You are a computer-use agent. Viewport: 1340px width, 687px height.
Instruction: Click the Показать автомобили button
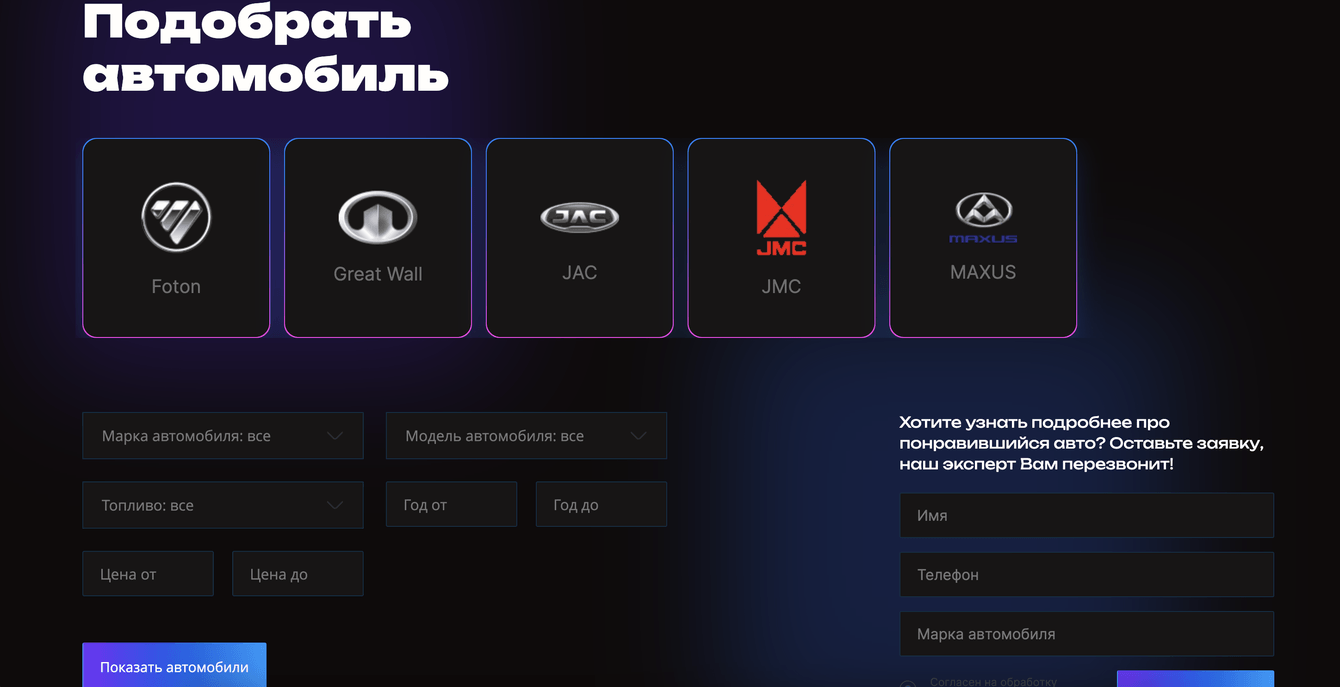pyautogui.click(x=174, y=665)
